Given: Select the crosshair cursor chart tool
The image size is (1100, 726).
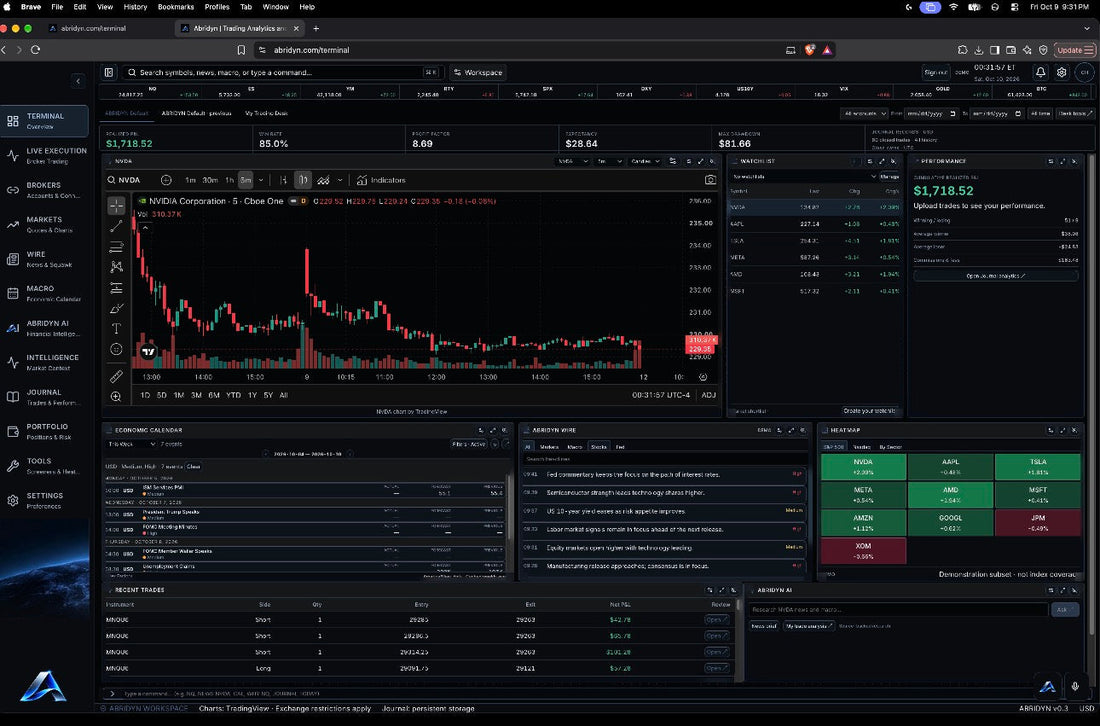Looking at the screenshot, I should pyautogui.click(x=116, y=206).
